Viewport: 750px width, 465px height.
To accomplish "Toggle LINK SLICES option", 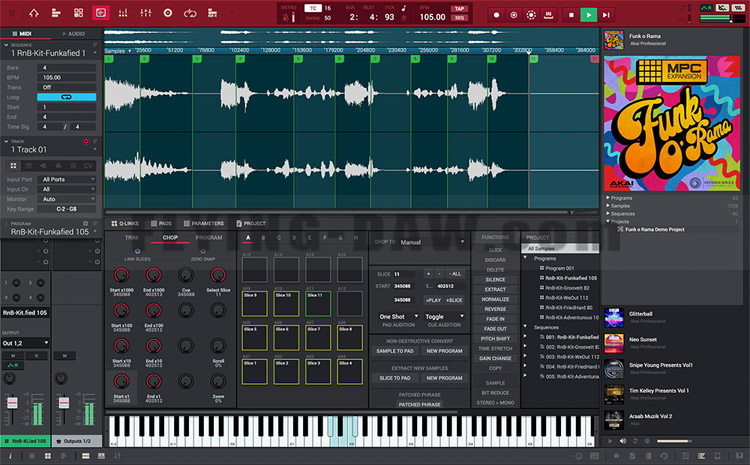I will (x=138, y=251).
